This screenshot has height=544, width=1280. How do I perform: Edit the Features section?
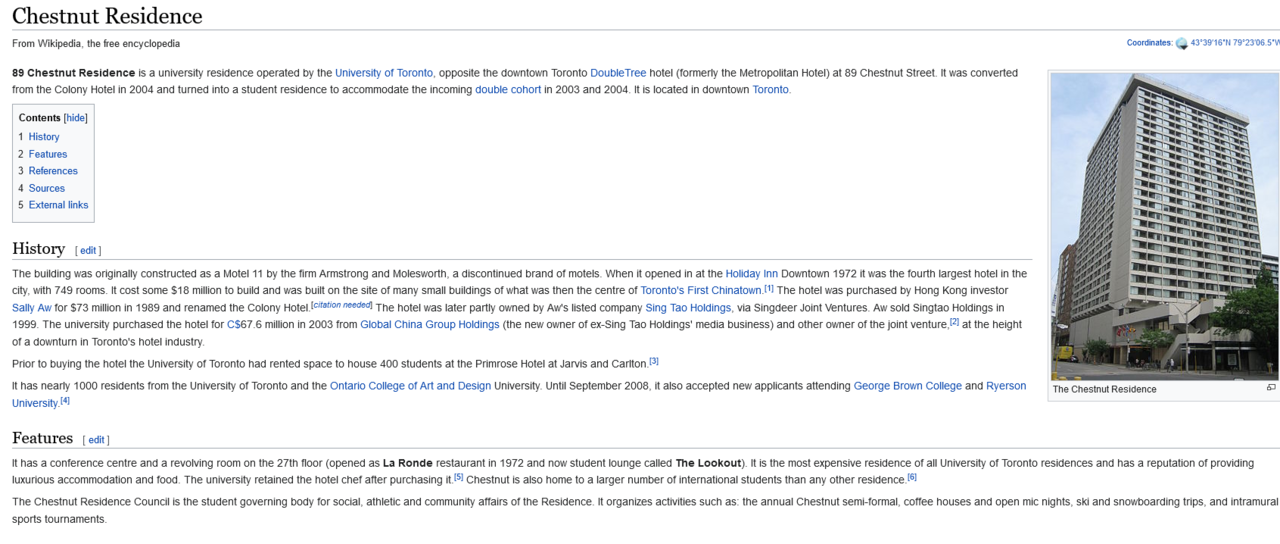coord(96,440)
